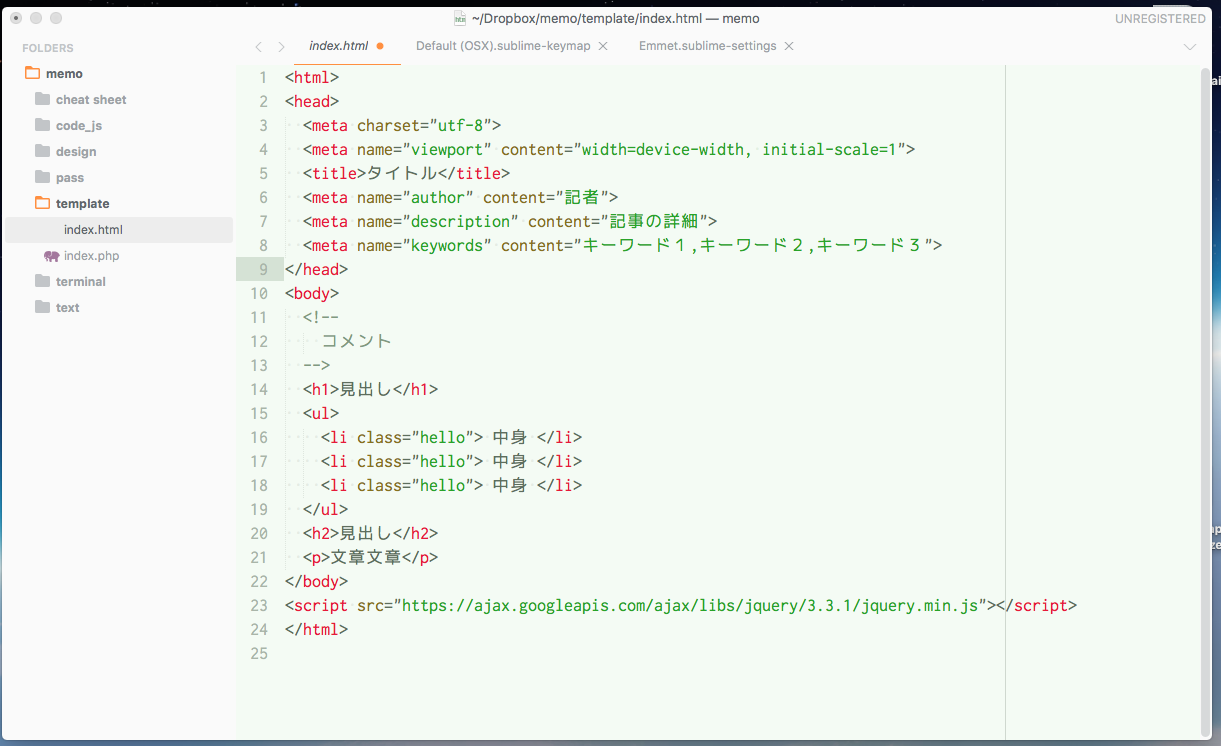1221x746 pixels.
Task: Click the index.php file icon
Action: point(52,255)
